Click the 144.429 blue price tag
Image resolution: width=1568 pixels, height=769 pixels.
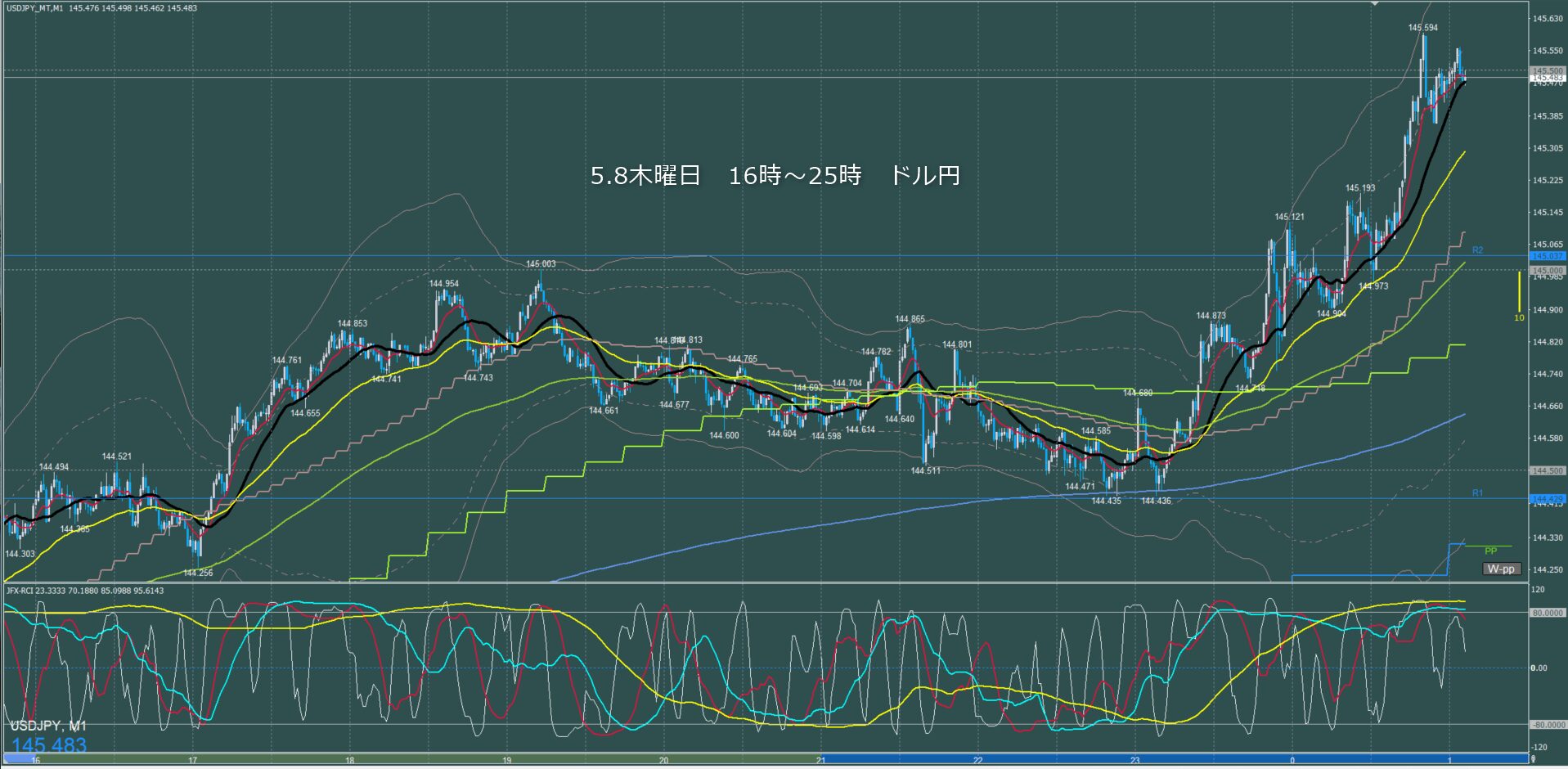1548,499
